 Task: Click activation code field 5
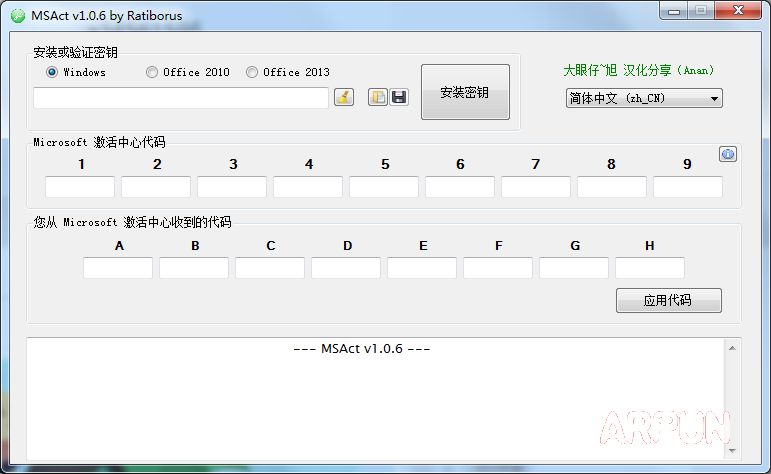pos(384,187)
